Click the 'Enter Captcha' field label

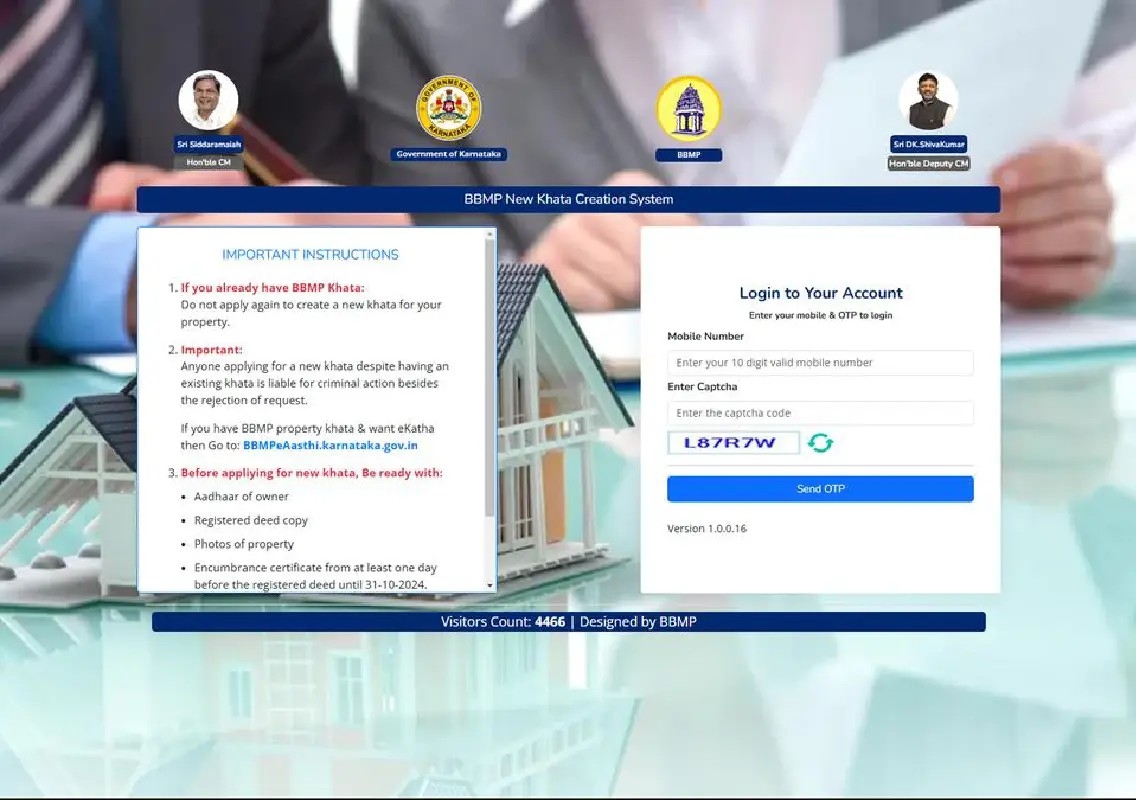pos(702,387)
